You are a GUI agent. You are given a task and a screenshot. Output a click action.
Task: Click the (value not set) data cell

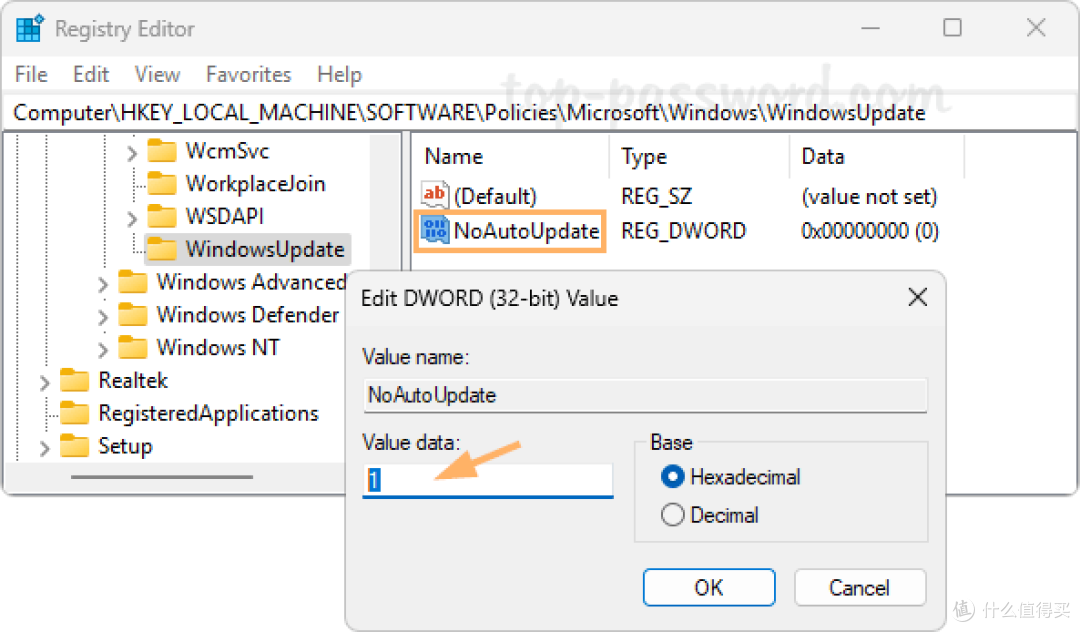pos(869,196)
